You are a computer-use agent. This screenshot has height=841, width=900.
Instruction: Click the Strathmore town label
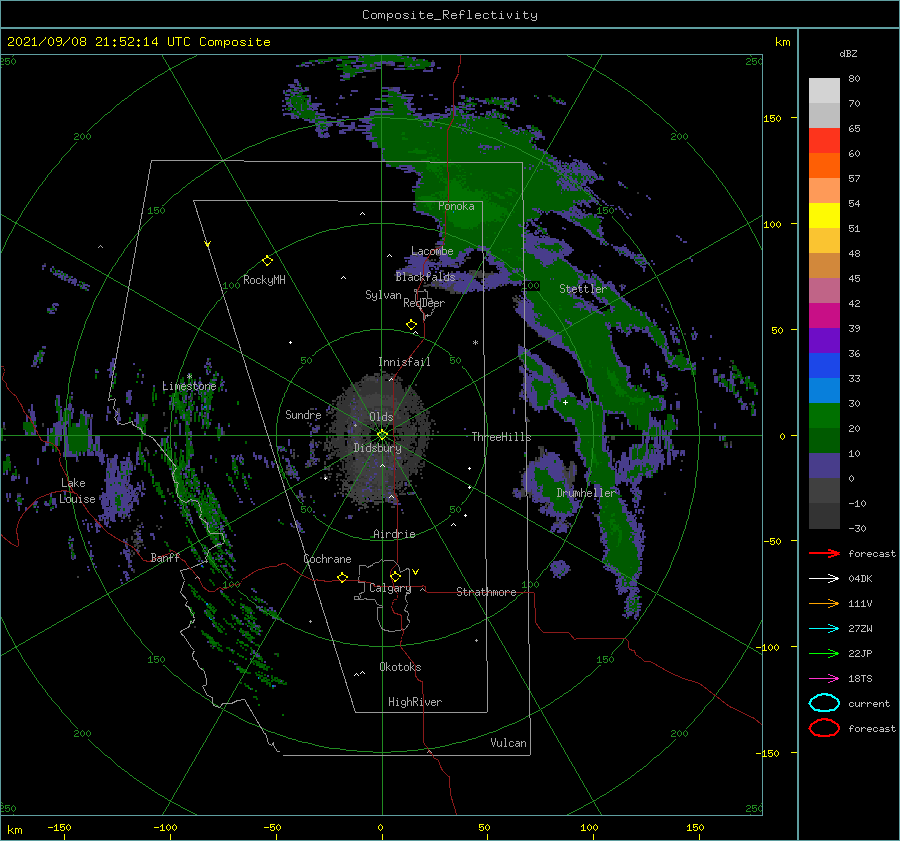pos(486,592)
